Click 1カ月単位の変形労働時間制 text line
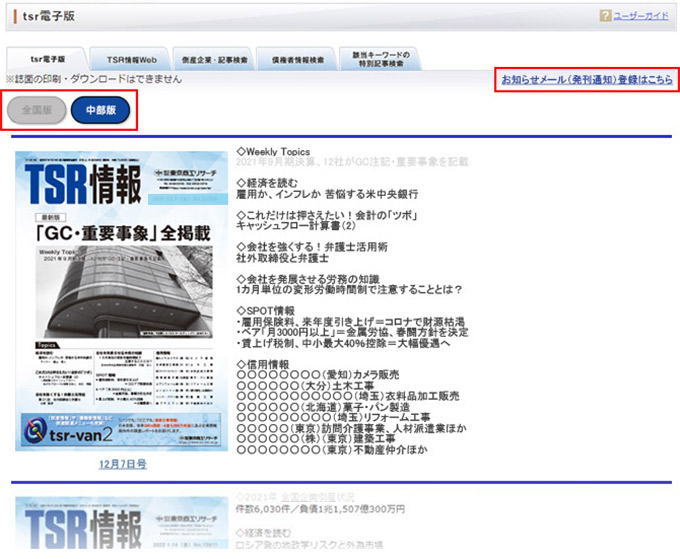This screenshot has width=680, height=559. pos(349,290)
